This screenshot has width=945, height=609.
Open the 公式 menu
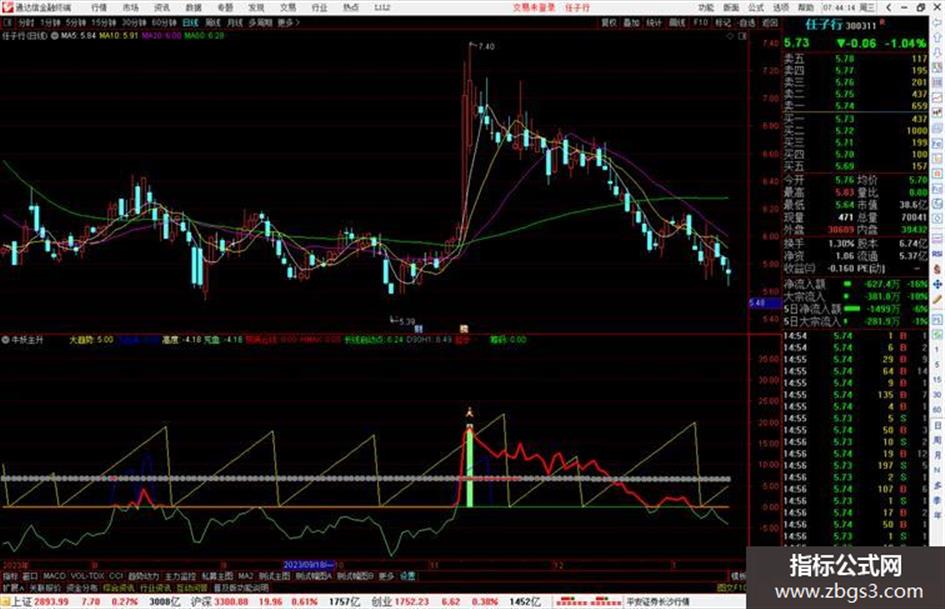click(756, 8)
